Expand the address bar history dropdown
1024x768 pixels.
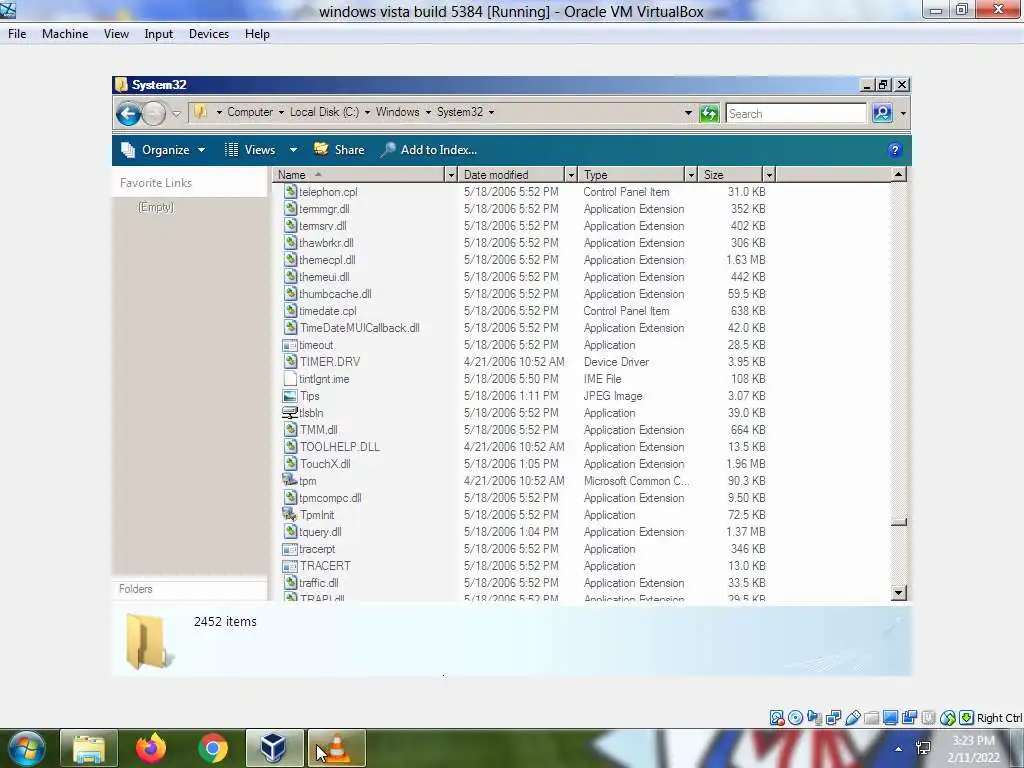coord(688,113)
